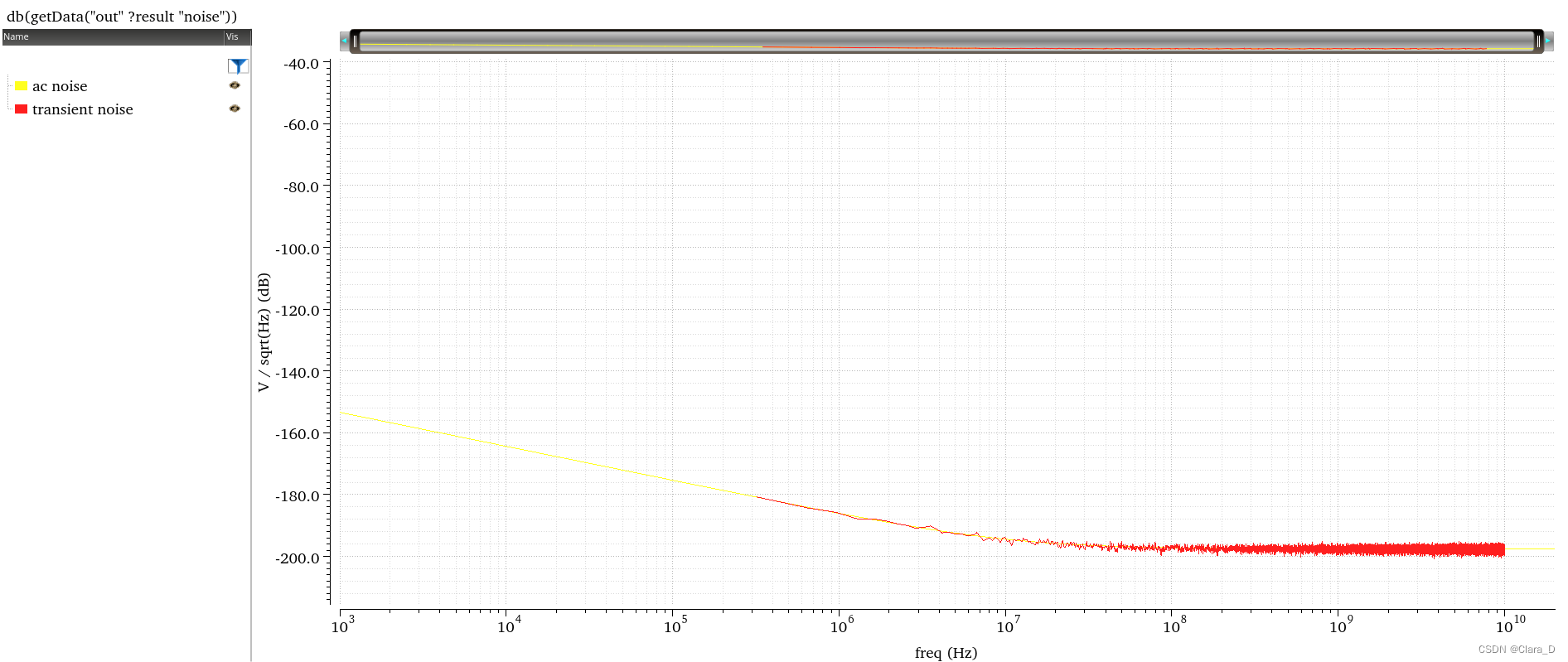Click the yellow ac noise color swatch

click(x=22, y=86)
